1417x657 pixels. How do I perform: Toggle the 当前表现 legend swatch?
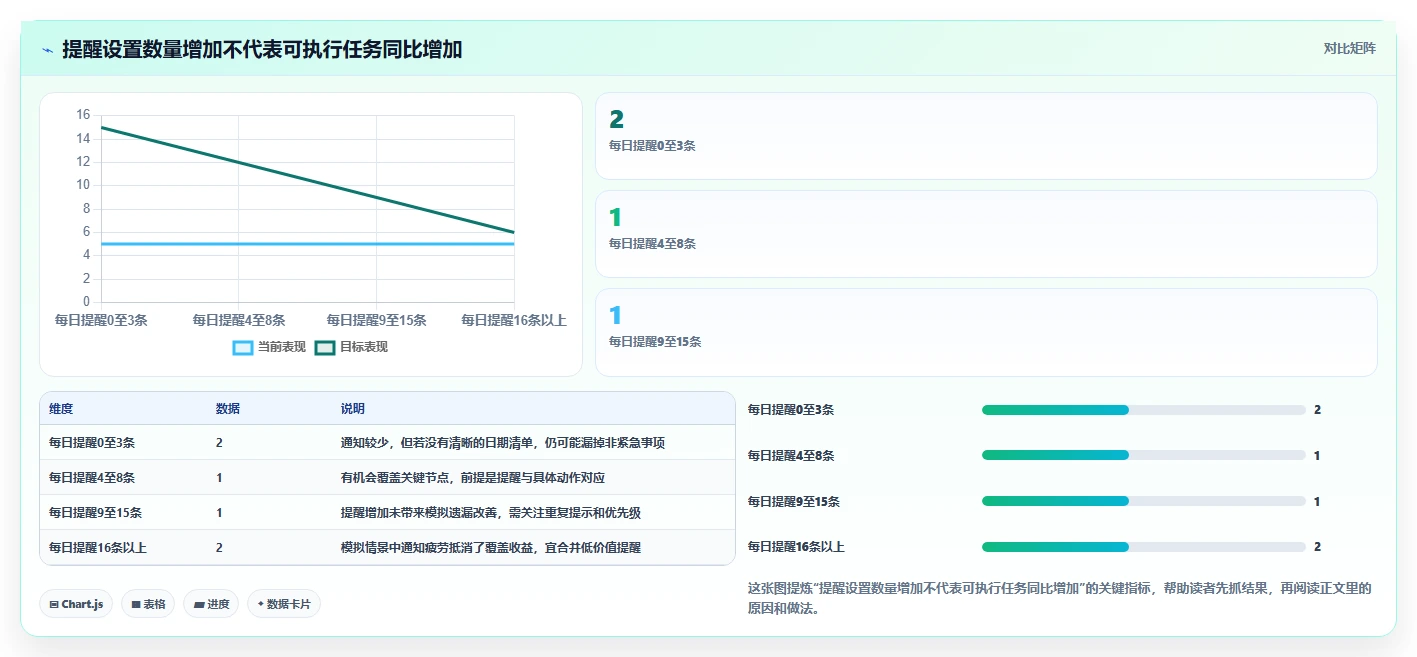(242, 347)
